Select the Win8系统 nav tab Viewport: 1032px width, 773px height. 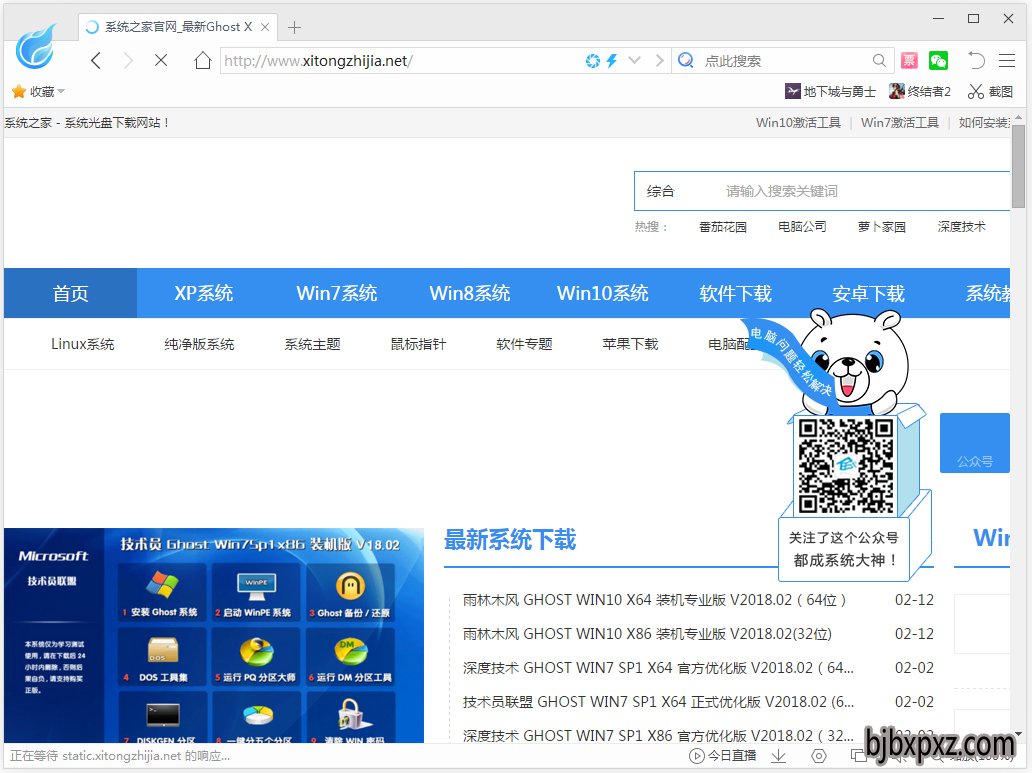pos(469,293)
